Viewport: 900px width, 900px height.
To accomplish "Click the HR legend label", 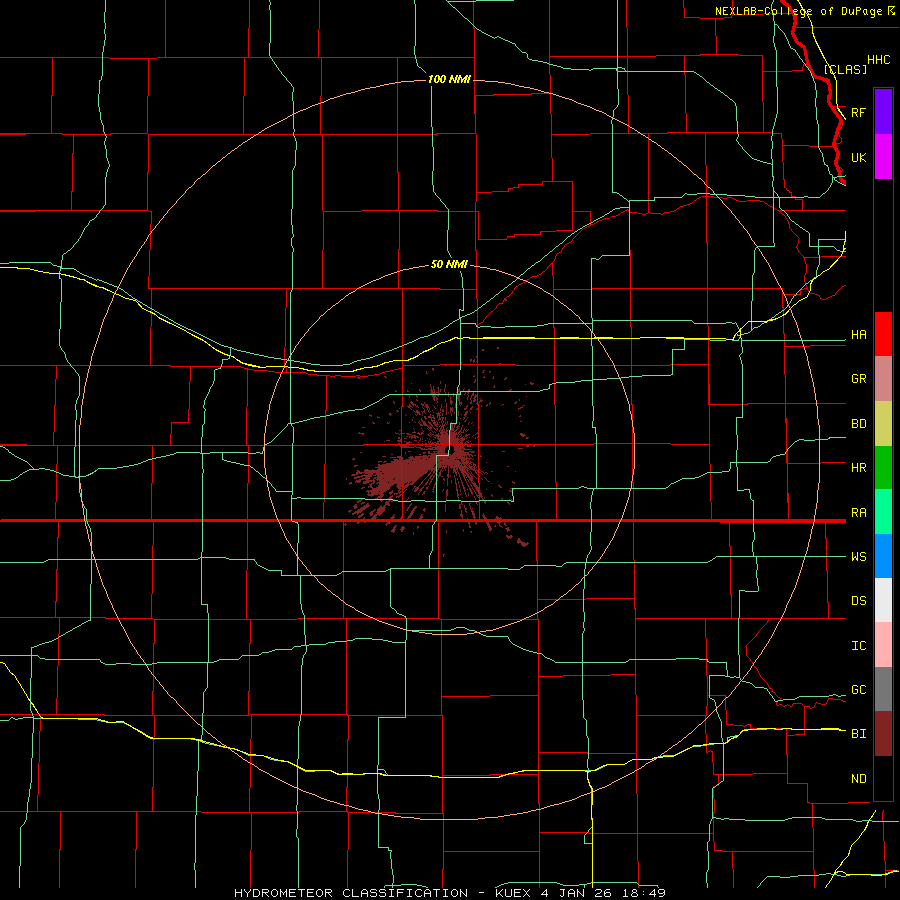I will 858,468.
